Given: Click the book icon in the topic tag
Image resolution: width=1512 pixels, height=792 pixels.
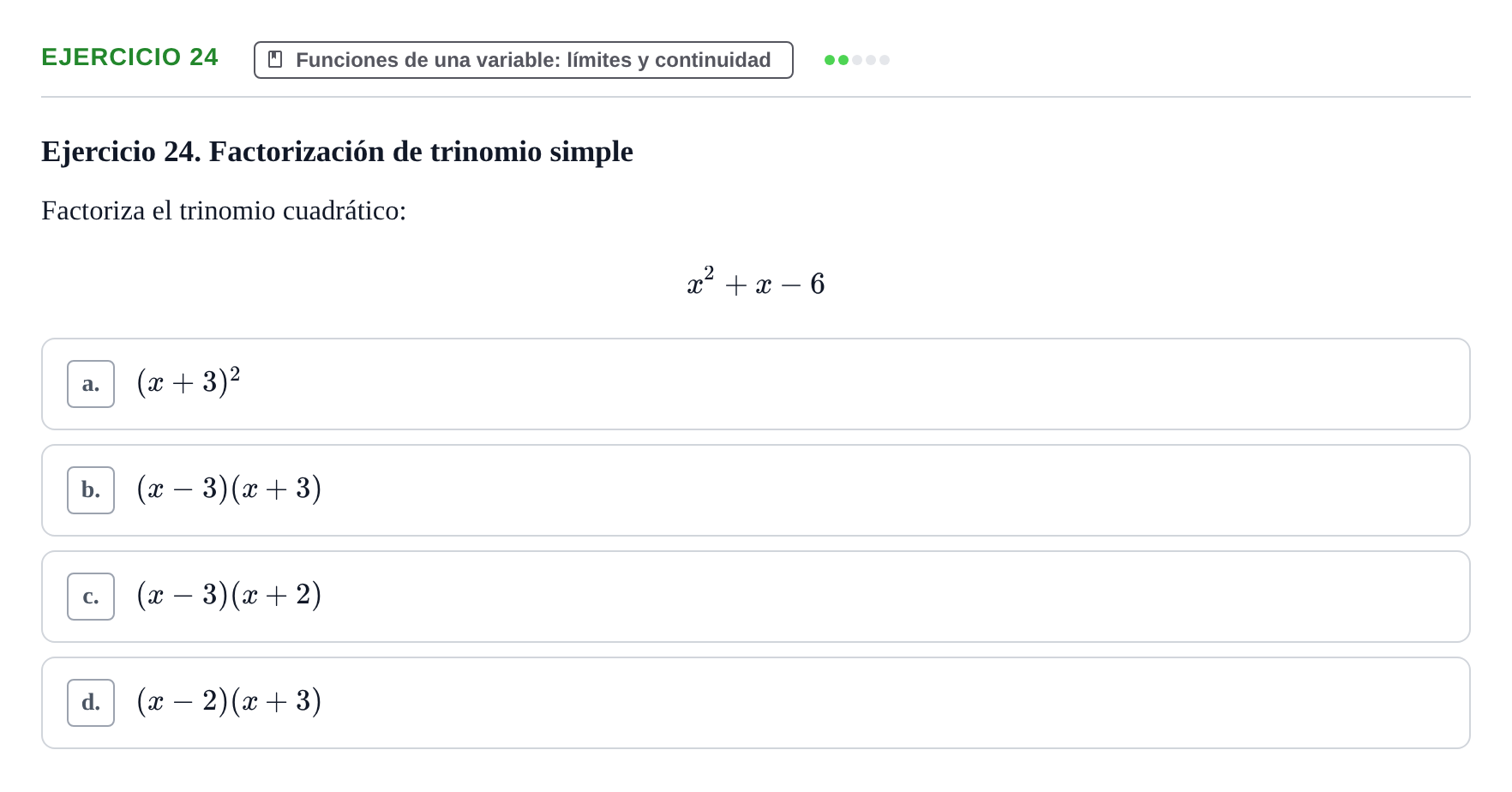Looking at the screenshot, I should click(x=275, y=59).
